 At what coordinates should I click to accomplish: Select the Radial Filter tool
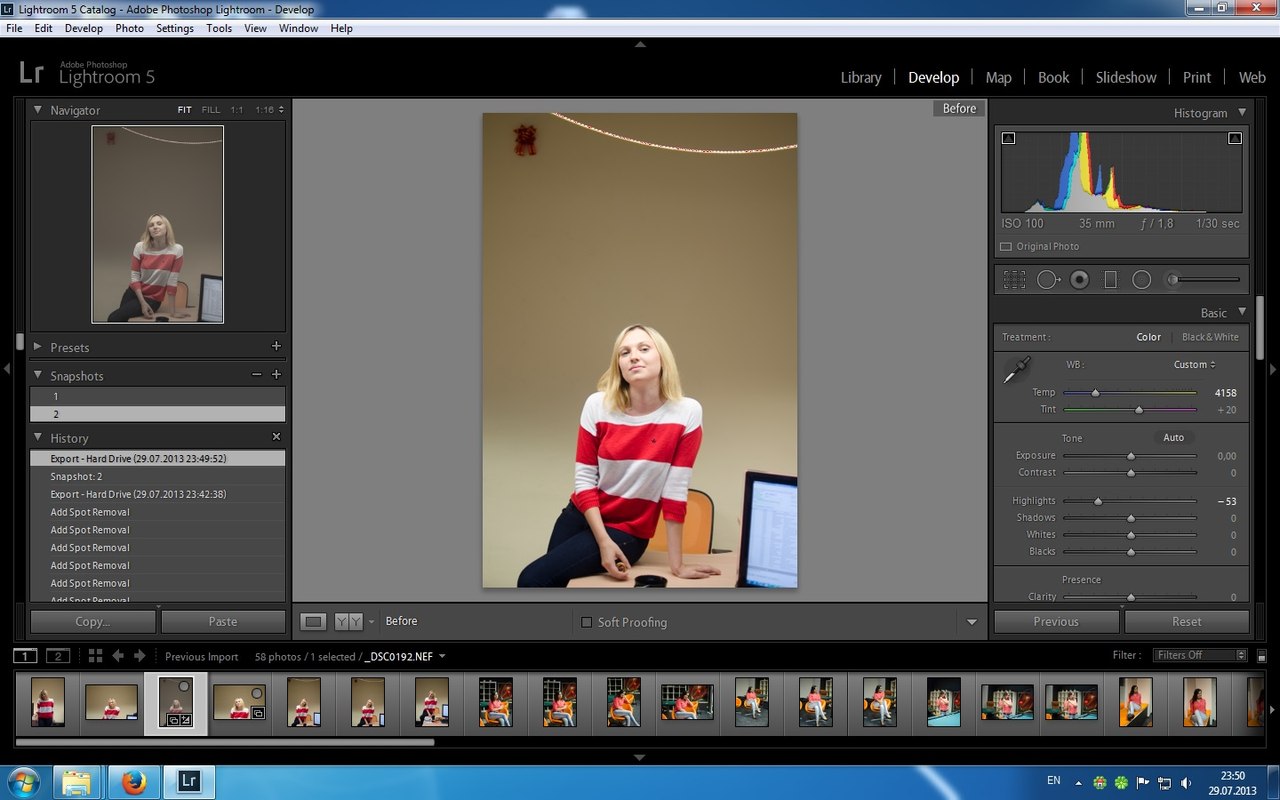[x=1141, y=280]
